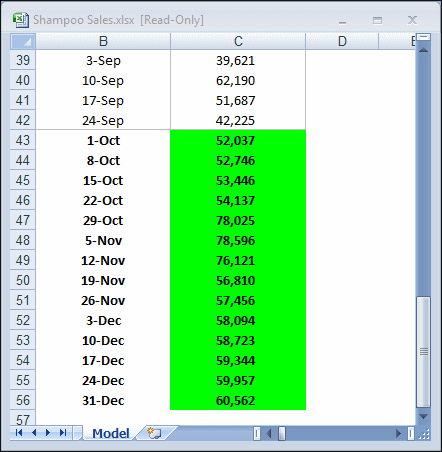
Task: Go to next sheet tab arrow
Action: tap(48, 433)
